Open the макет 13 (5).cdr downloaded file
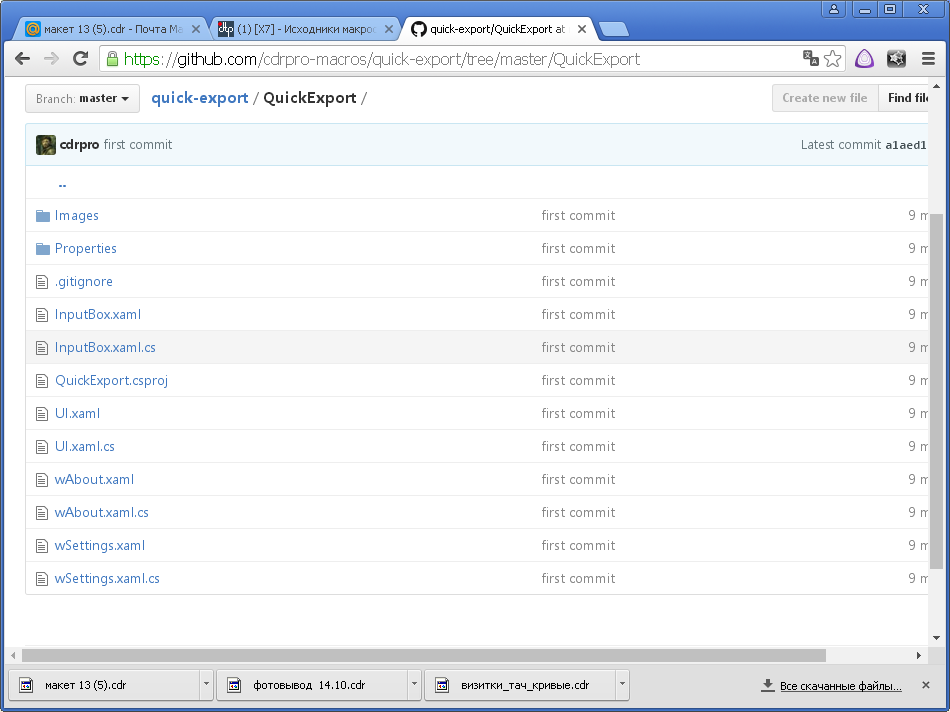Image resolution: width=950 pixels, height=712 pixels. pos(104,685)
